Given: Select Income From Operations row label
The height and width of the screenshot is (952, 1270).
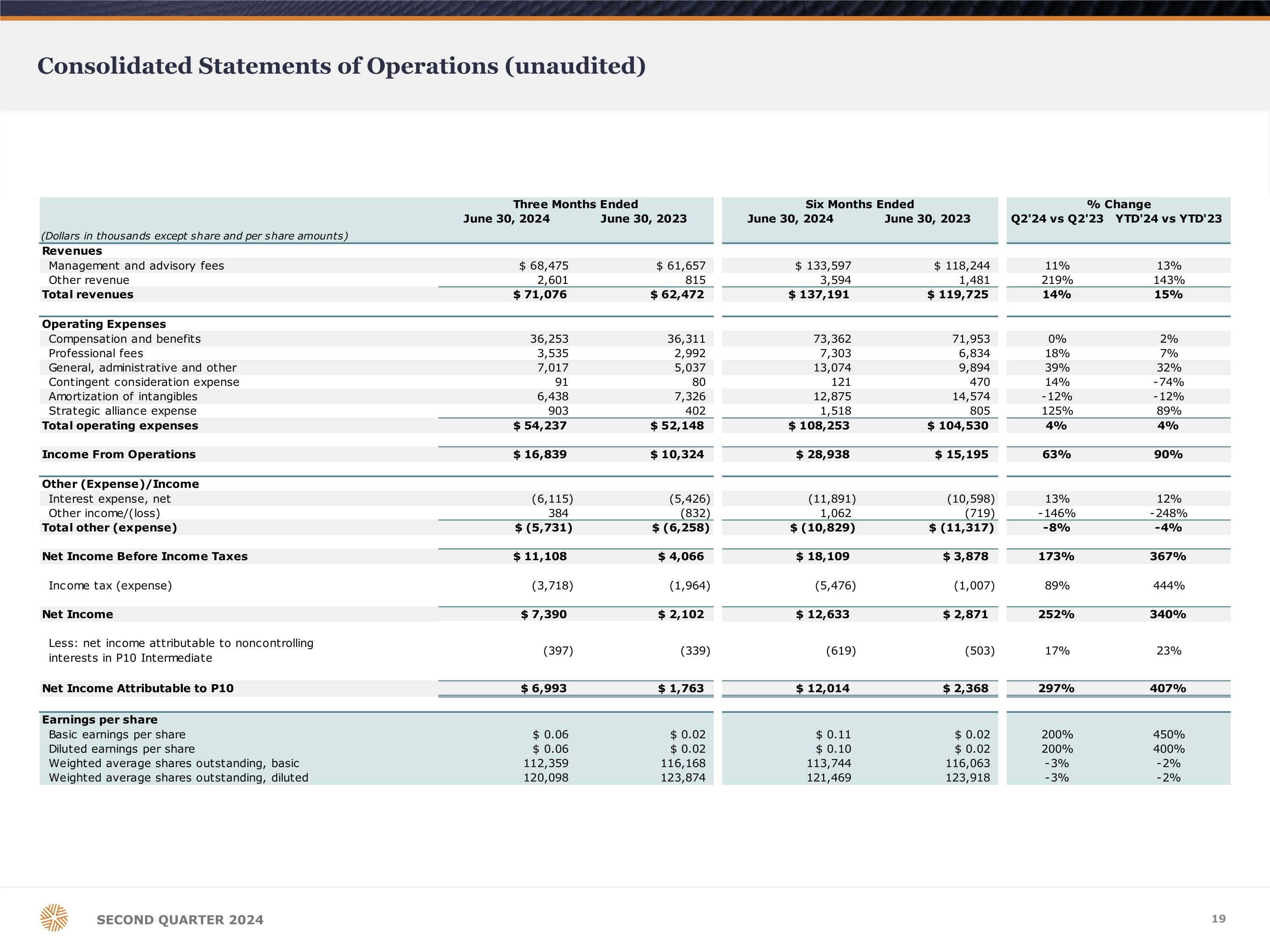Looking at the screenshot, I should (x=118, y=454).
